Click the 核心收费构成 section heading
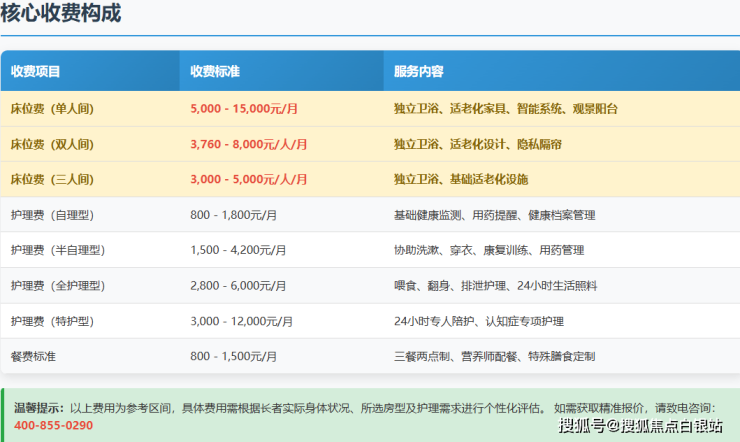Image resolution: width=740 pixels, height=442 pixels. [x=61, y=14]
